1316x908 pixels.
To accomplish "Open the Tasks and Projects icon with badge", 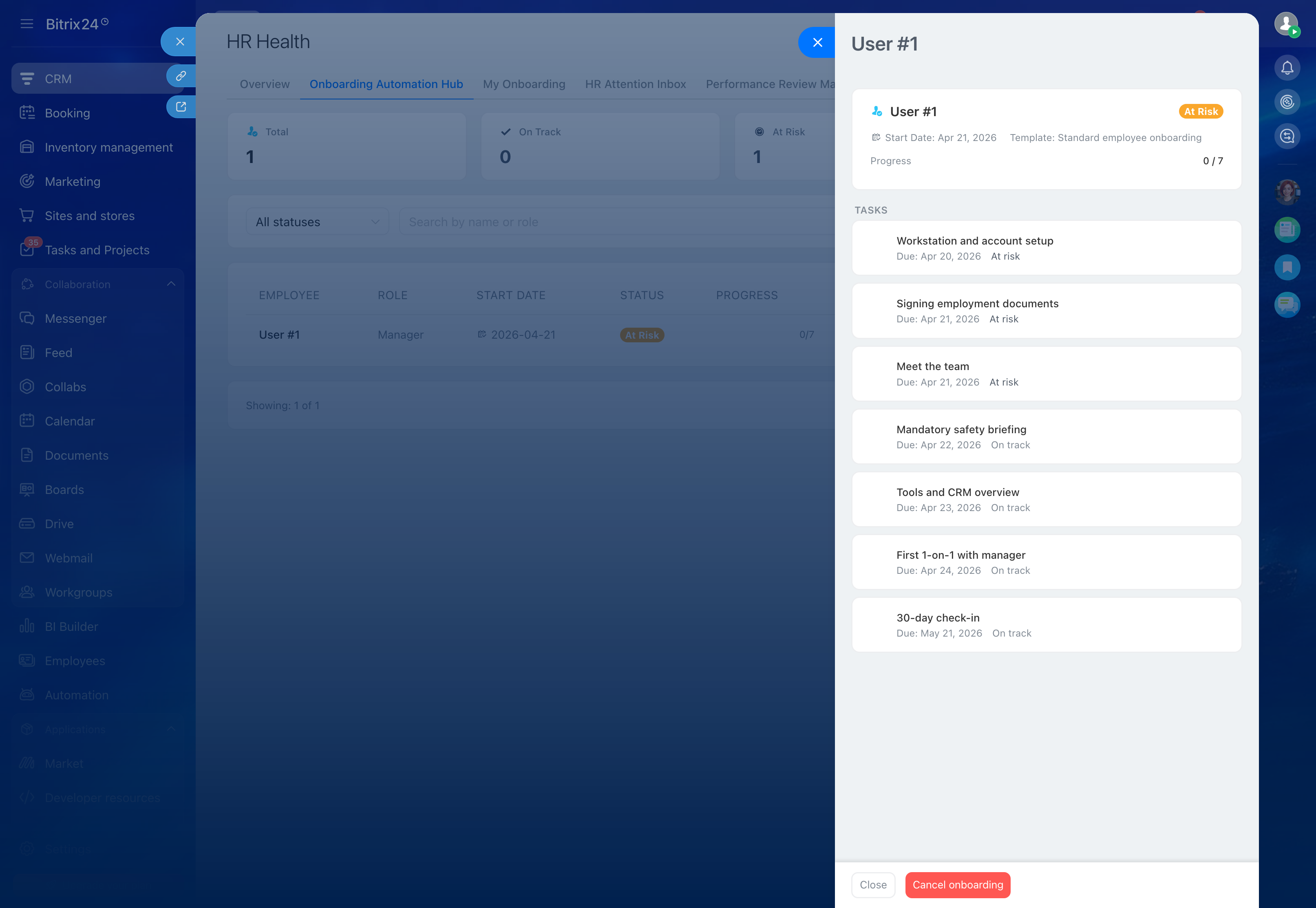I will pyautogui.click(x=27, y=250).
